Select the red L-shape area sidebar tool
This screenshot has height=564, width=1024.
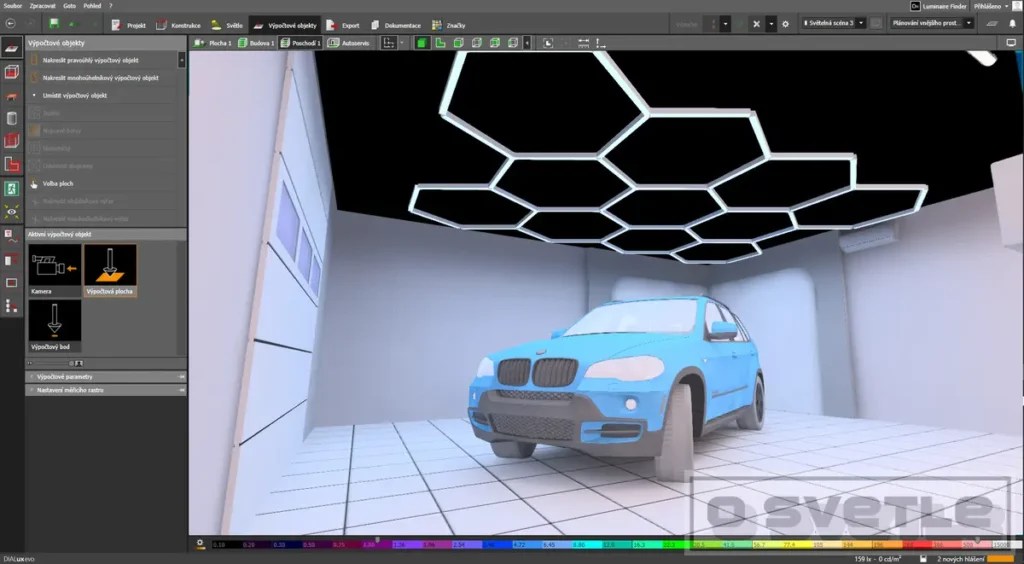(x=11, y=164)
